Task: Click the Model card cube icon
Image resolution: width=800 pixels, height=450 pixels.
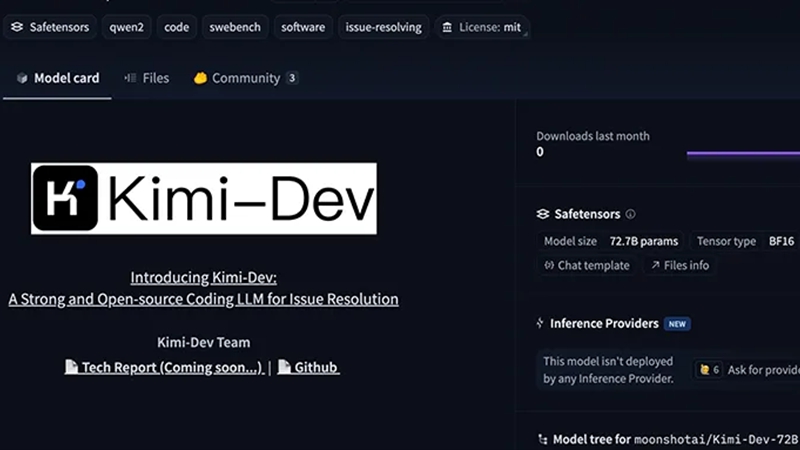Action: click(x=22, y=78)
